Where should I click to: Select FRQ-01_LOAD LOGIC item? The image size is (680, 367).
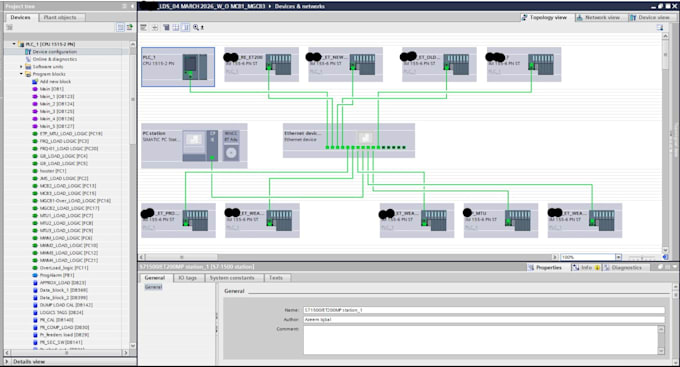point(69,148)
